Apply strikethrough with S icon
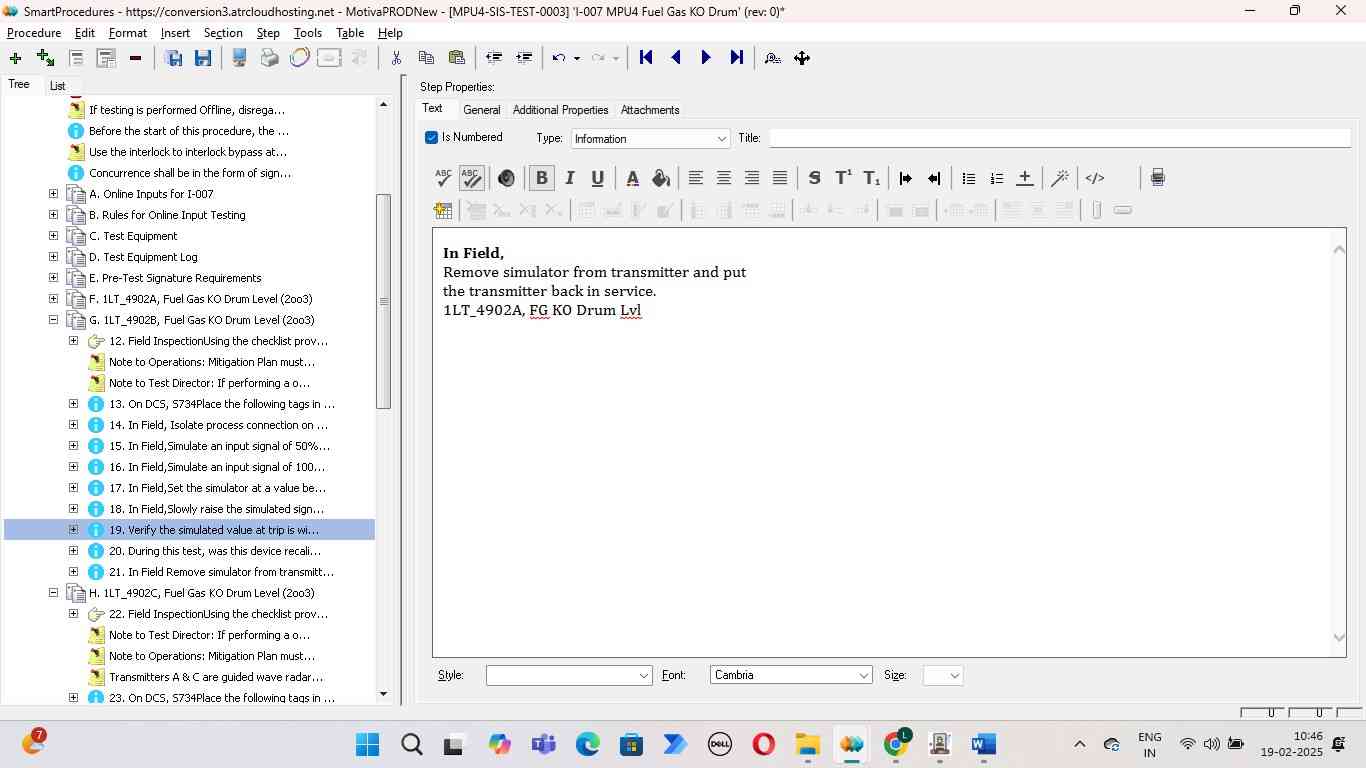This screenshot has width=1366, height=768. tap(814, 178)
